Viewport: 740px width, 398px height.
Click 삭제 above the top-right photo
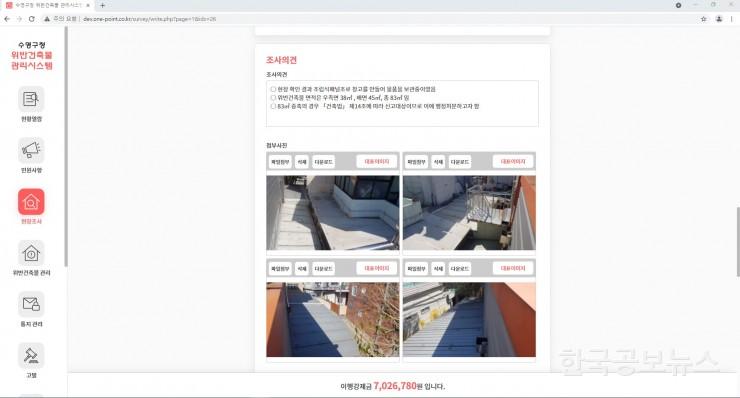pos(438,162)
